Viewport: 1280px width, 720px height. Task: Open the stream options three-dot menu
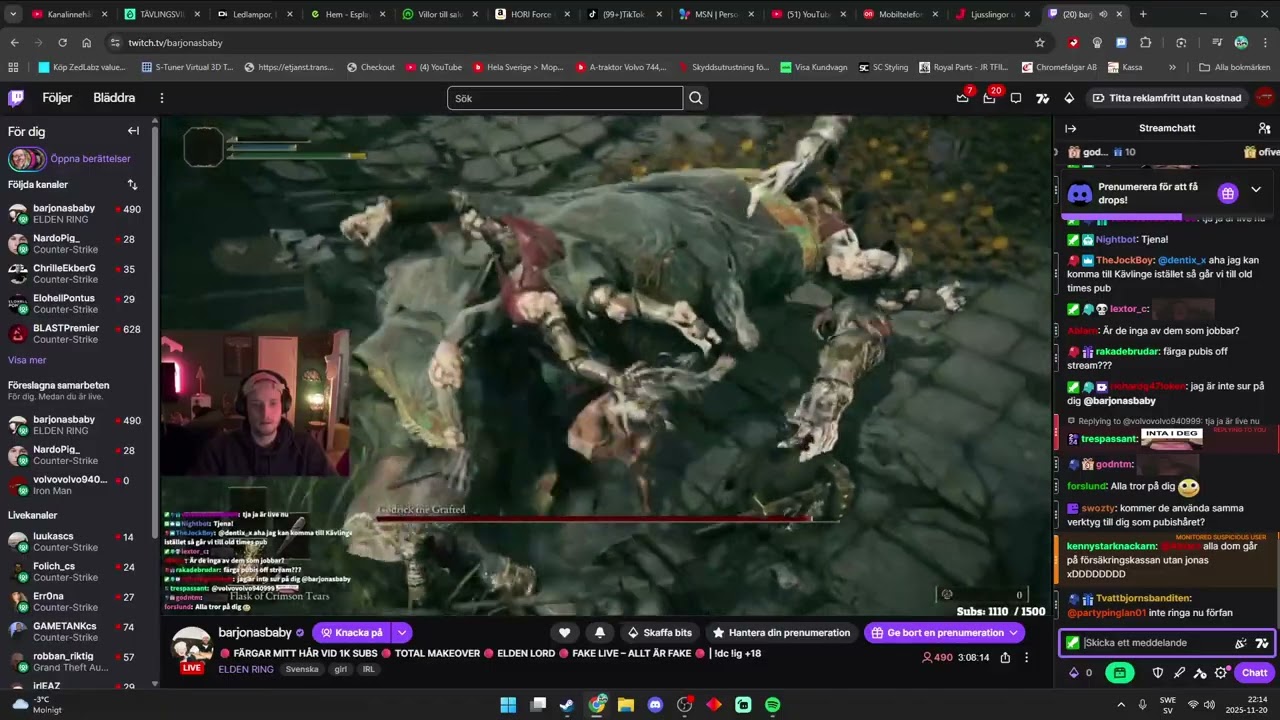coord(1026,658)
